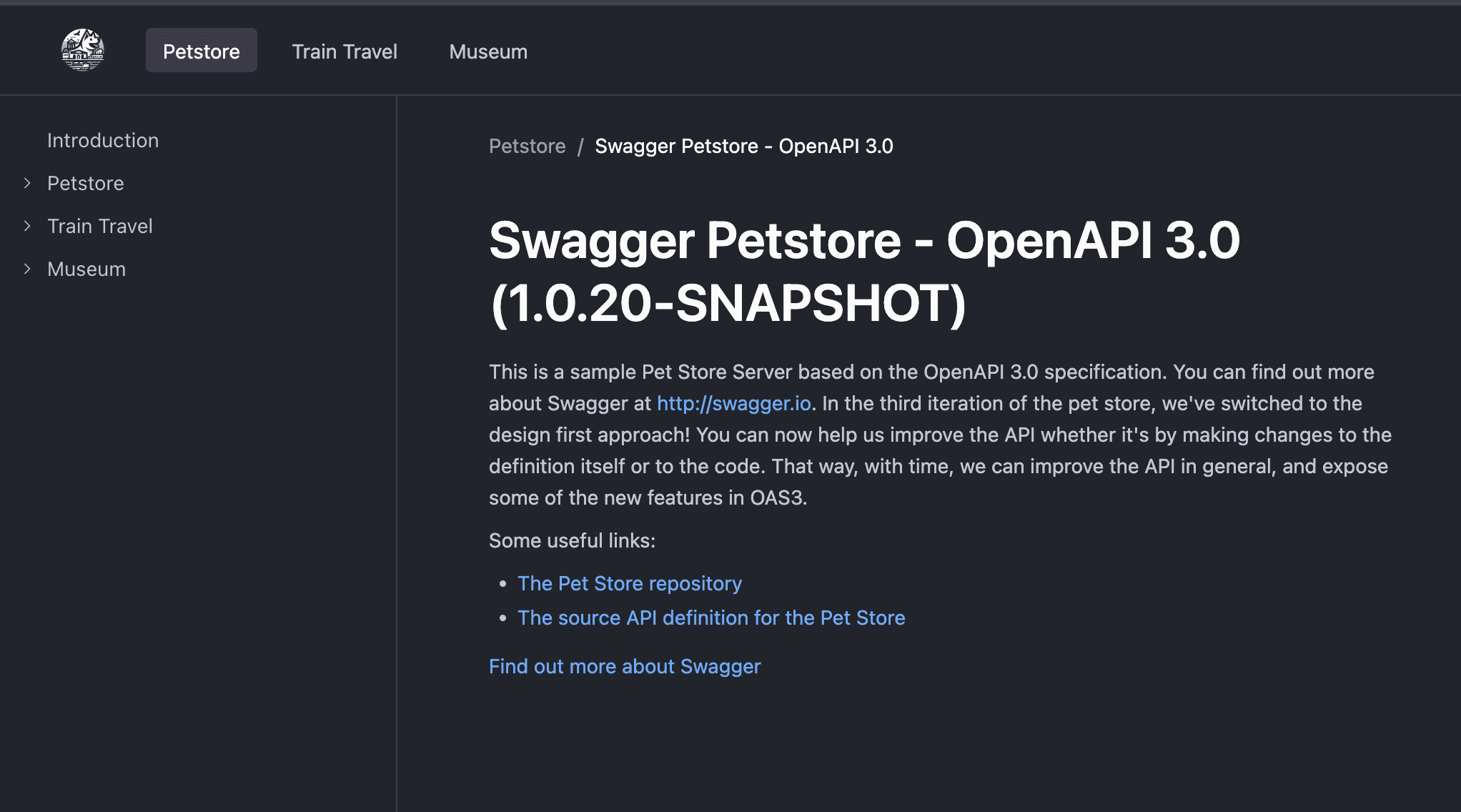Expand the Train Travel sidebar chevron
This screenshot has width=1461, height=812.
point(27,226)
